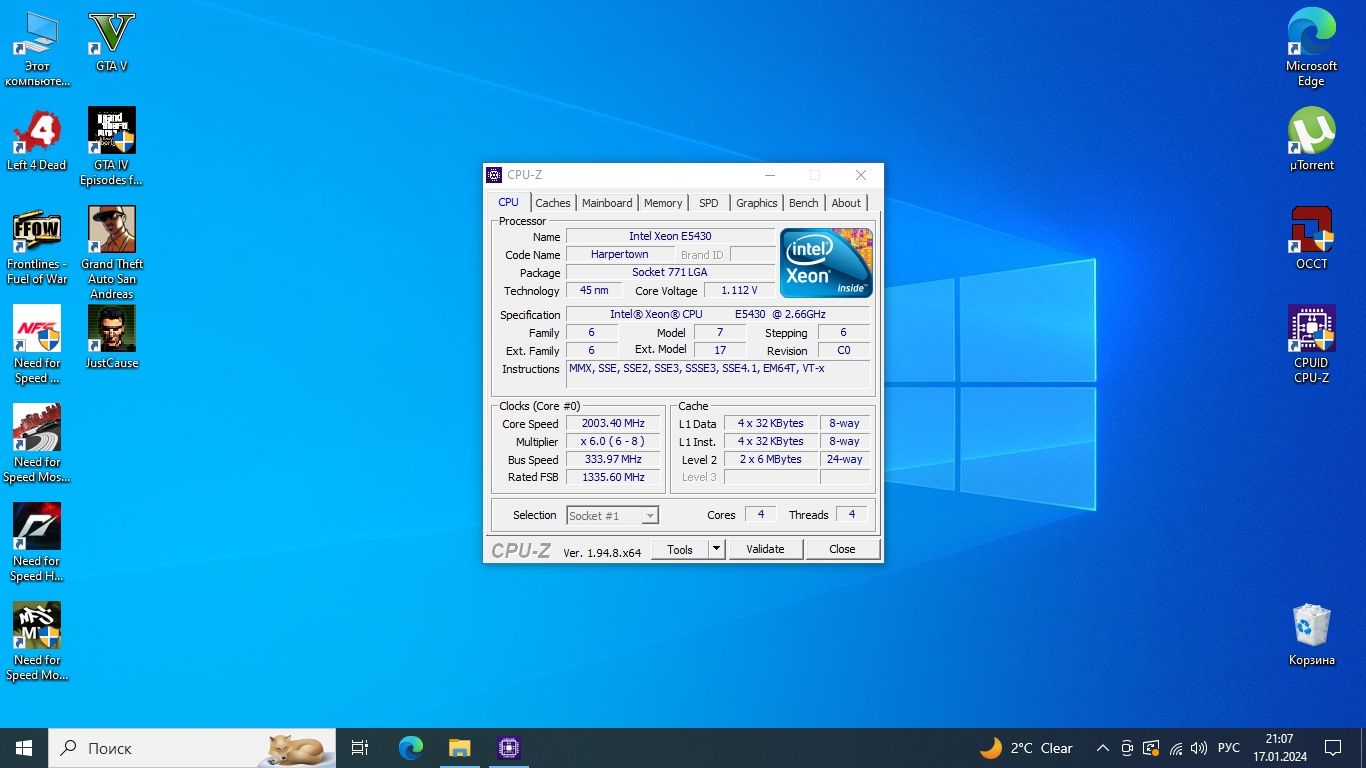Select the µTorrent desktop icon
The height and width of the screenshot is (768, 1366).
tap(1311, 140)
